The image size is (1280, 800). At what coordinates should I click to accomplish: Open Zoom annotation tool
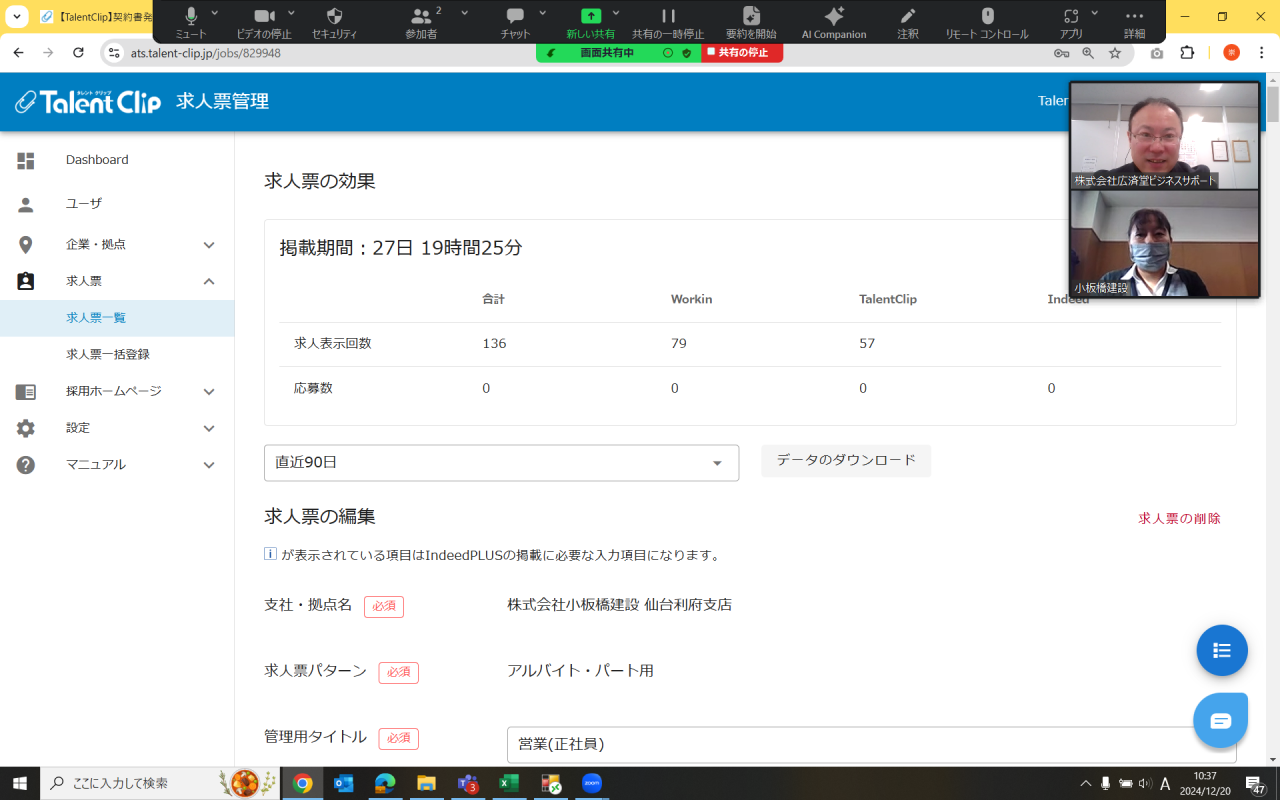[908, 21]
